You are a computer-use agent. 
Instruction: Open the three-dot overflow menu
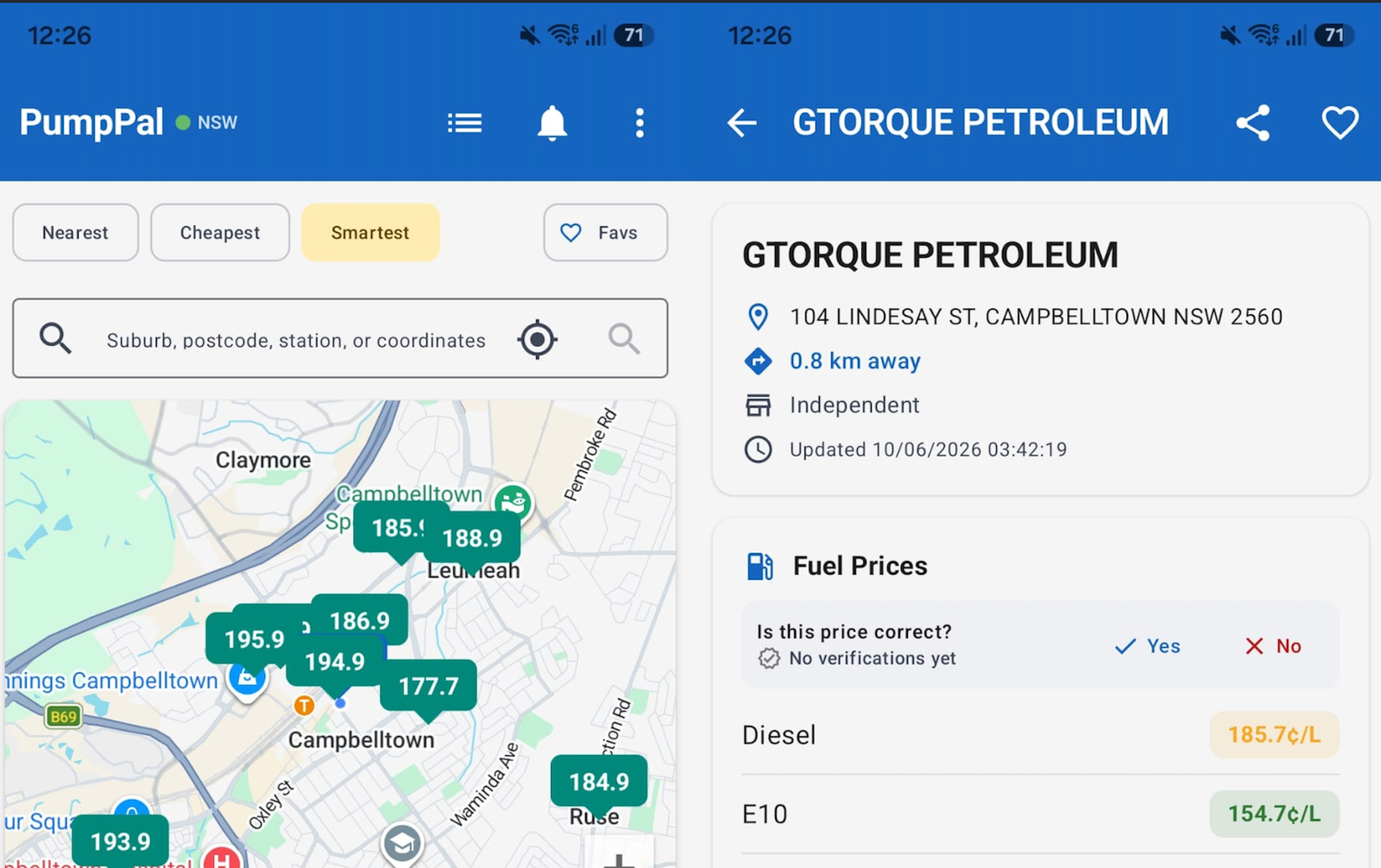[x=640, y=123]
